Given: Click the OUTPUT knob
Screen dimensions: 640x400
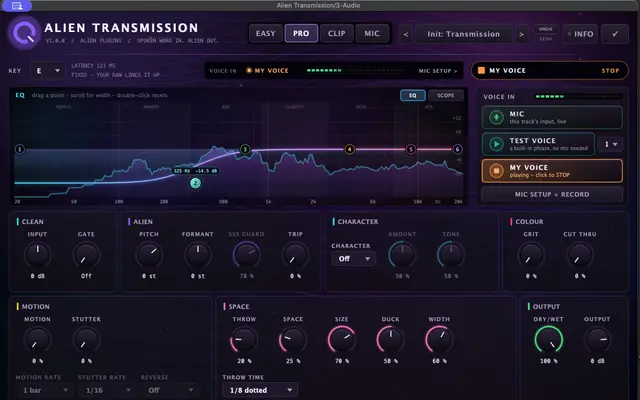Looking at the screenshot, I should click(597, 340).
